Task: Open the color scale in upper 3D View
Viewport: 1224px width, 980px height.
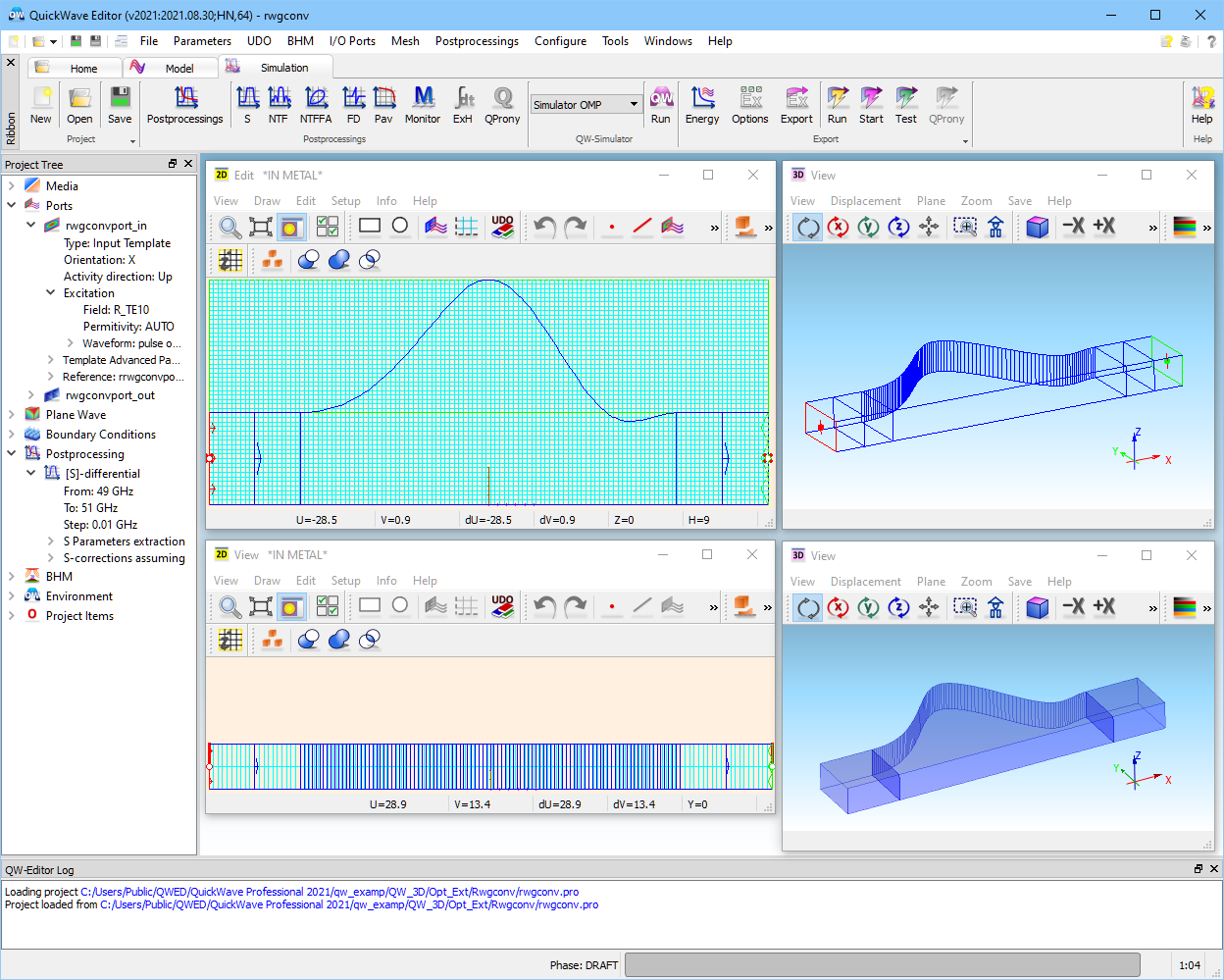Action: [1185, 227]
